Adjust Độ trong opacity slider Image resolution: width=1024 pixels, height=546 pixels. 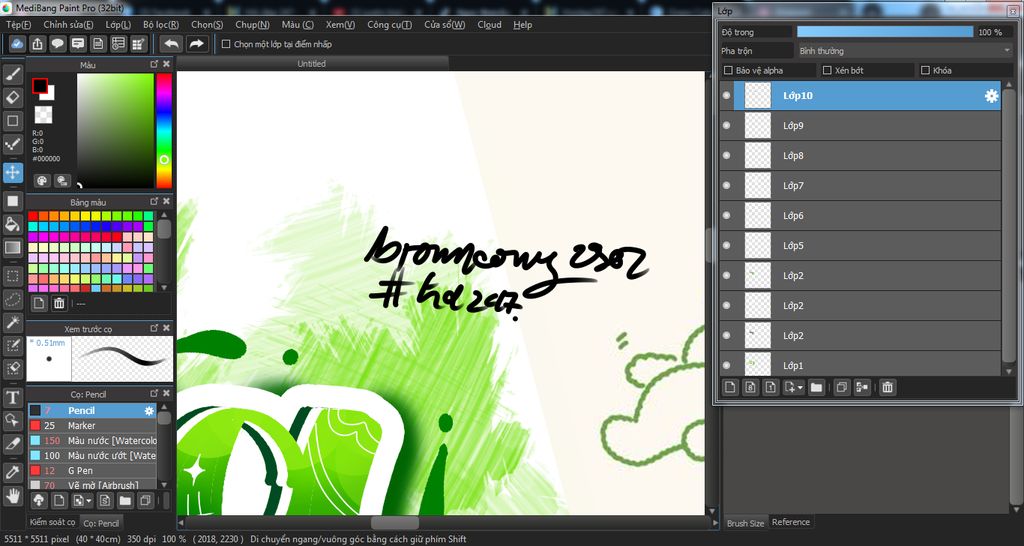tap(885, 32)
